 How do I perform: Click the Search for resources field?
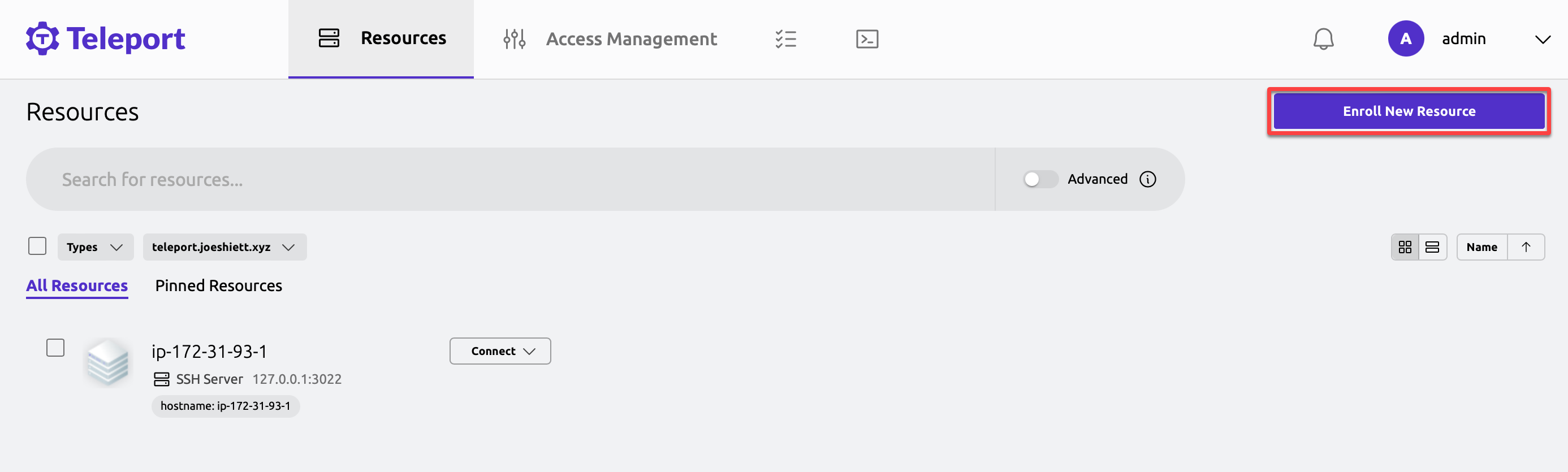[x=510, y=179]
